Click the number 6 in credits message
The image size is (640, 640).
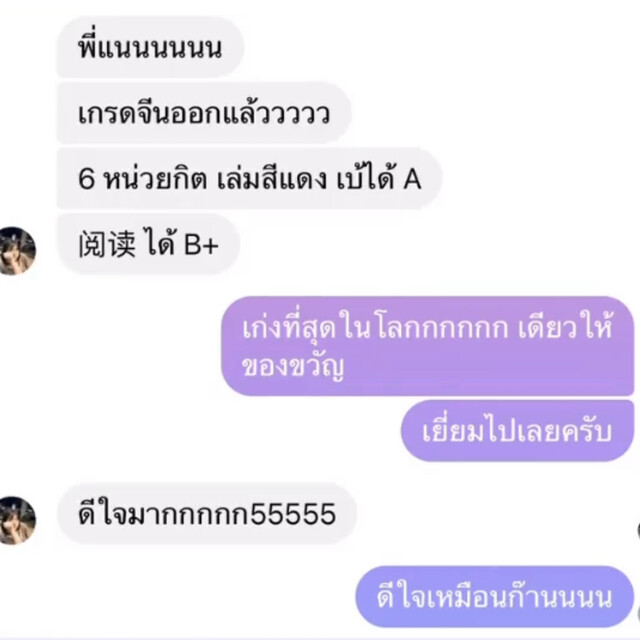pyautogui.click(x=86, y=179)
